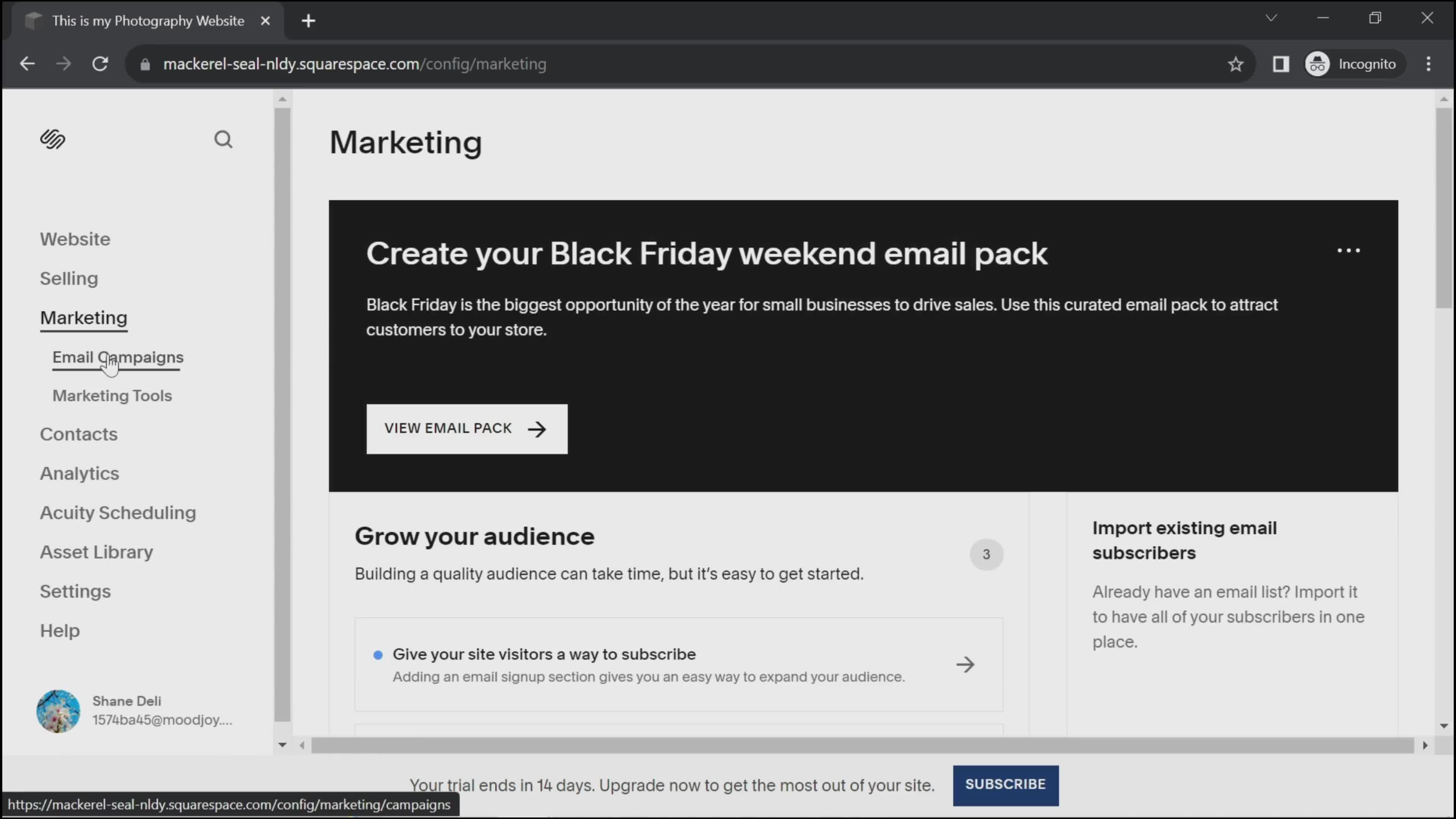View the site info lock icon
This screenshot has width=1456, height=819.
coord(145,64)
